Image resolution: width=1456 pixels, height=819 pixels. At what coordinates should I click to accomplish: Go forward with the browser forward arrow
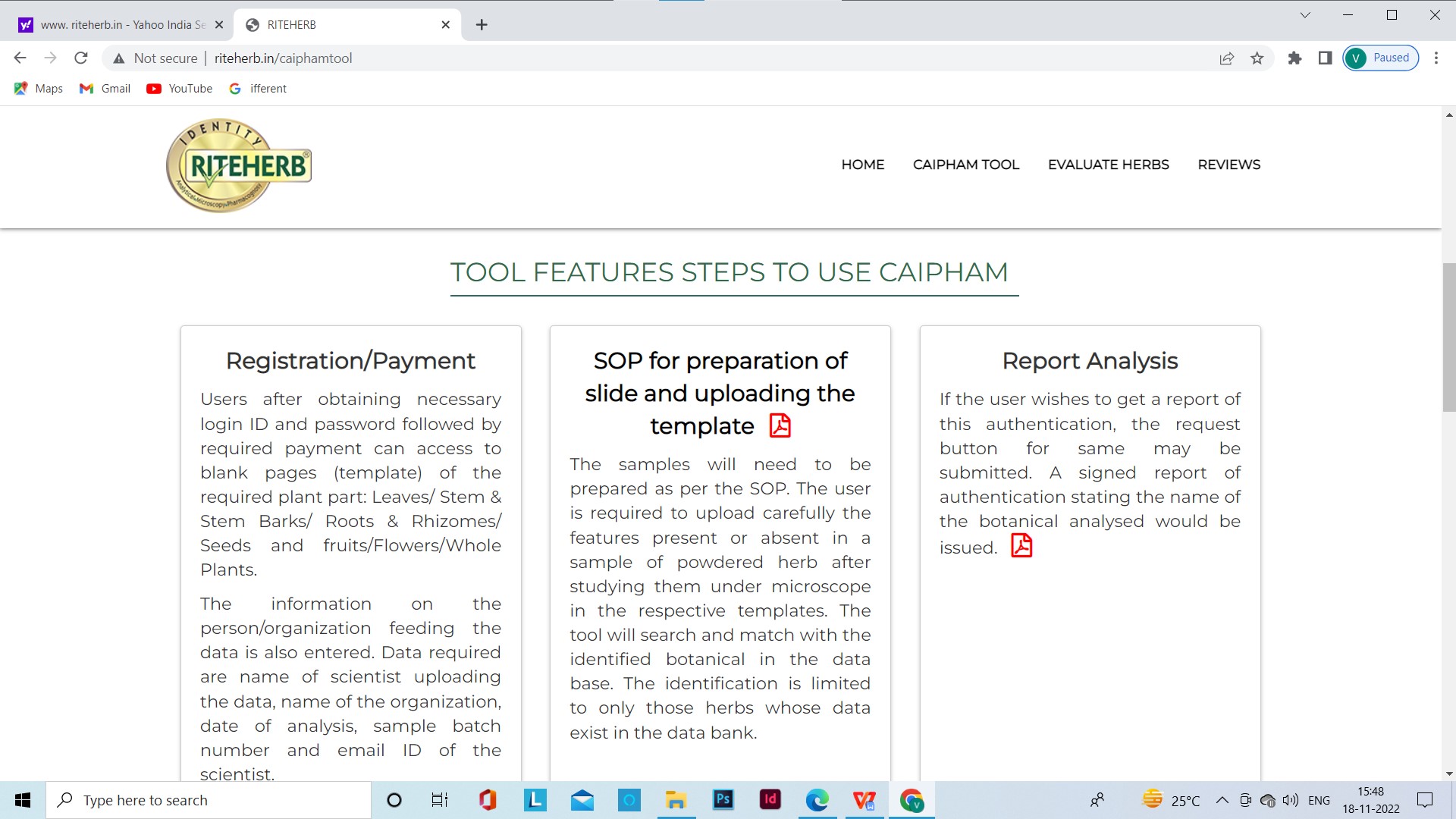[50, 58]
